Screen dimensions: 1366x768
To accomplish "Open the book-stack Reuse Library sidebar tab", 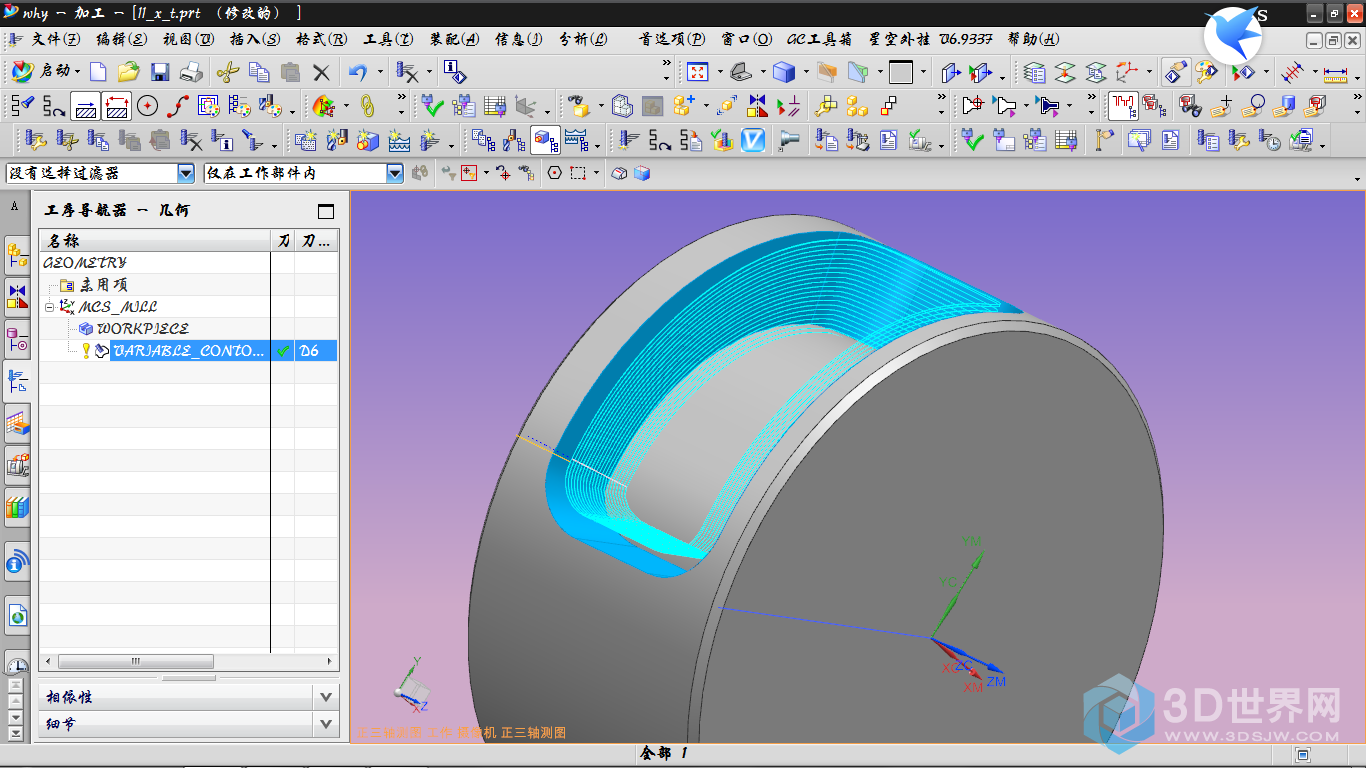I will coord(17,507).
